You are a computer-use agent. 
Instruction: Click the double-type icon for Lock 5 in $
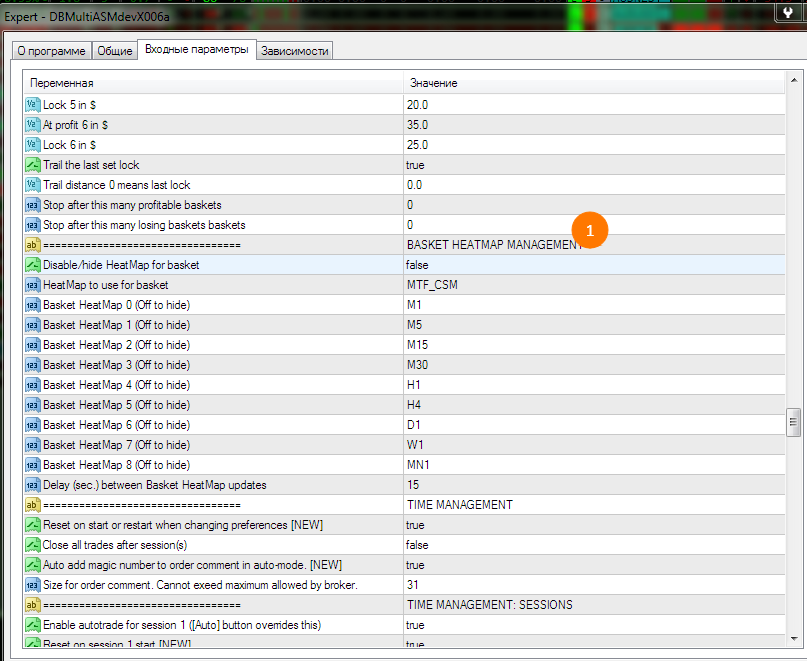pyautogui.click(x=32, y=105)
